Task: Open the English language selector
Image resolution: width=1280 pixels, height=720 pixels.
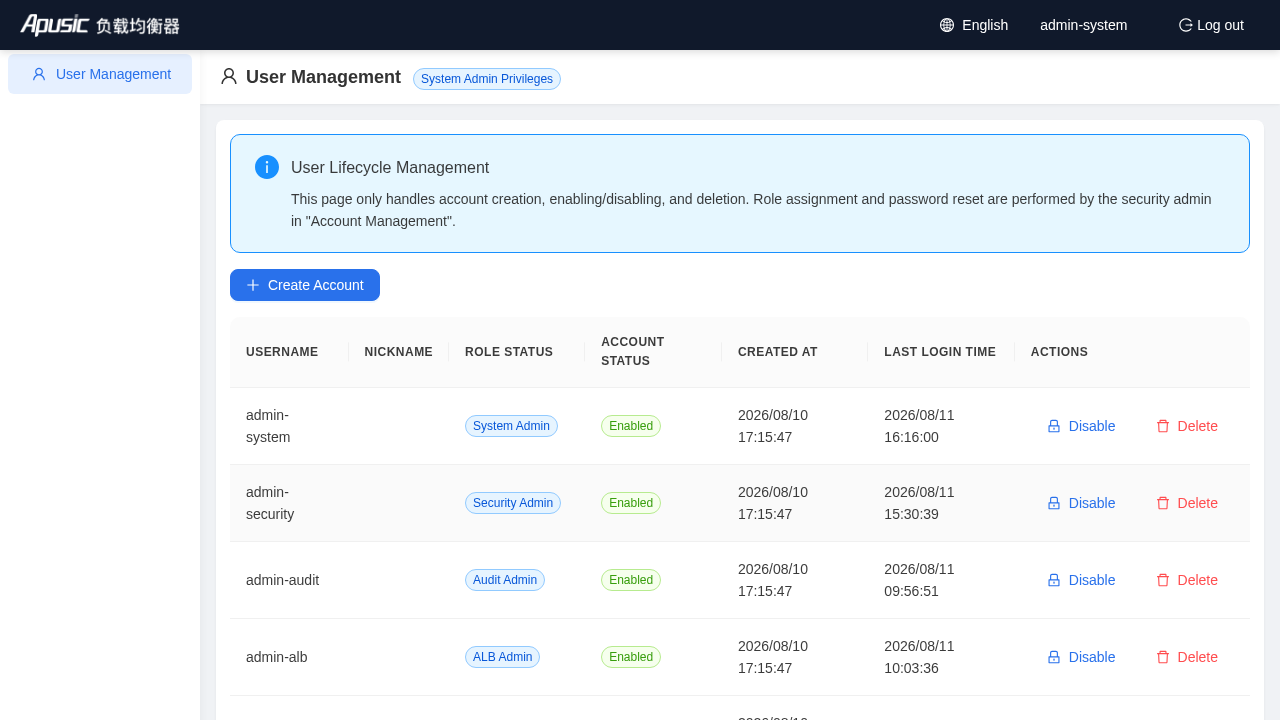Action: point(974,25)
